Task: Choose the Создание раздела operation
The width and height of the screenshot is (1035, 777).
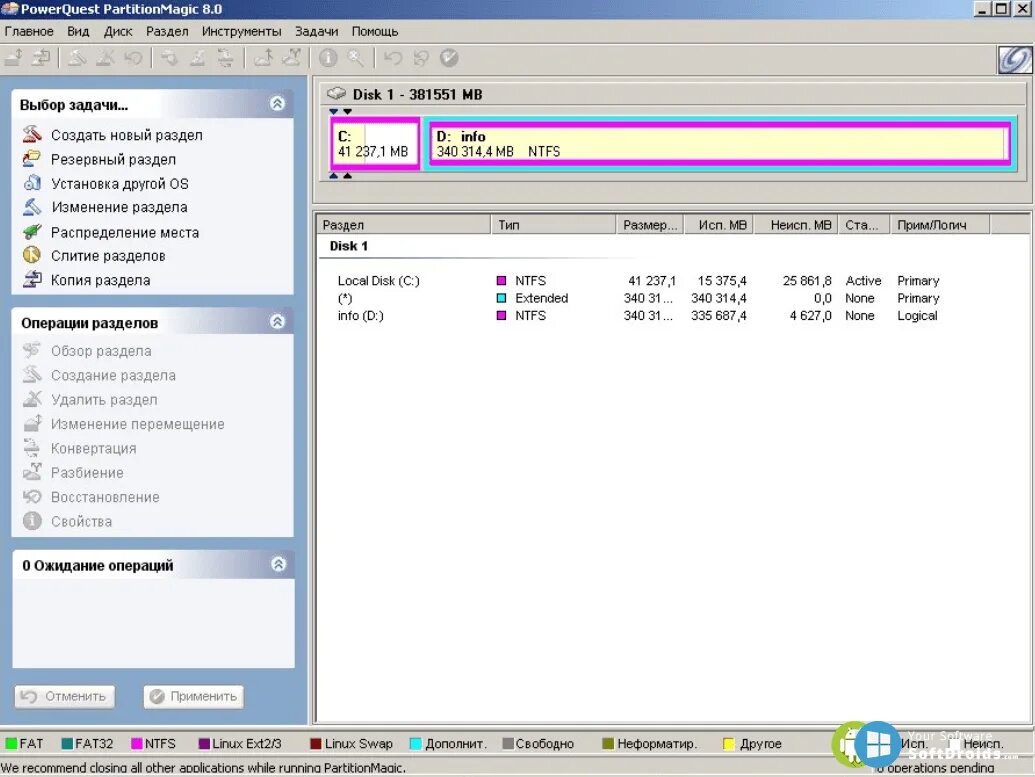Action: [114, 375]
